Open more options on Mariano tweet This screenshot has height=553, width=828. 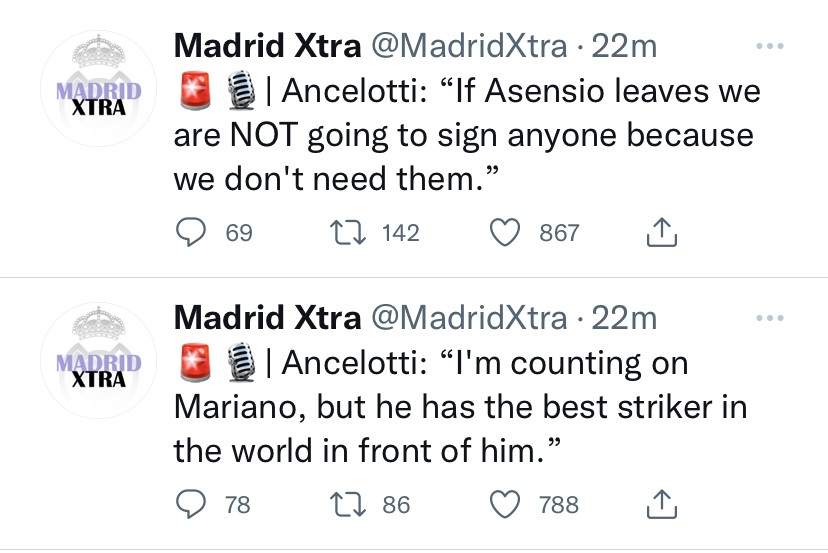[x=770, y=319]
